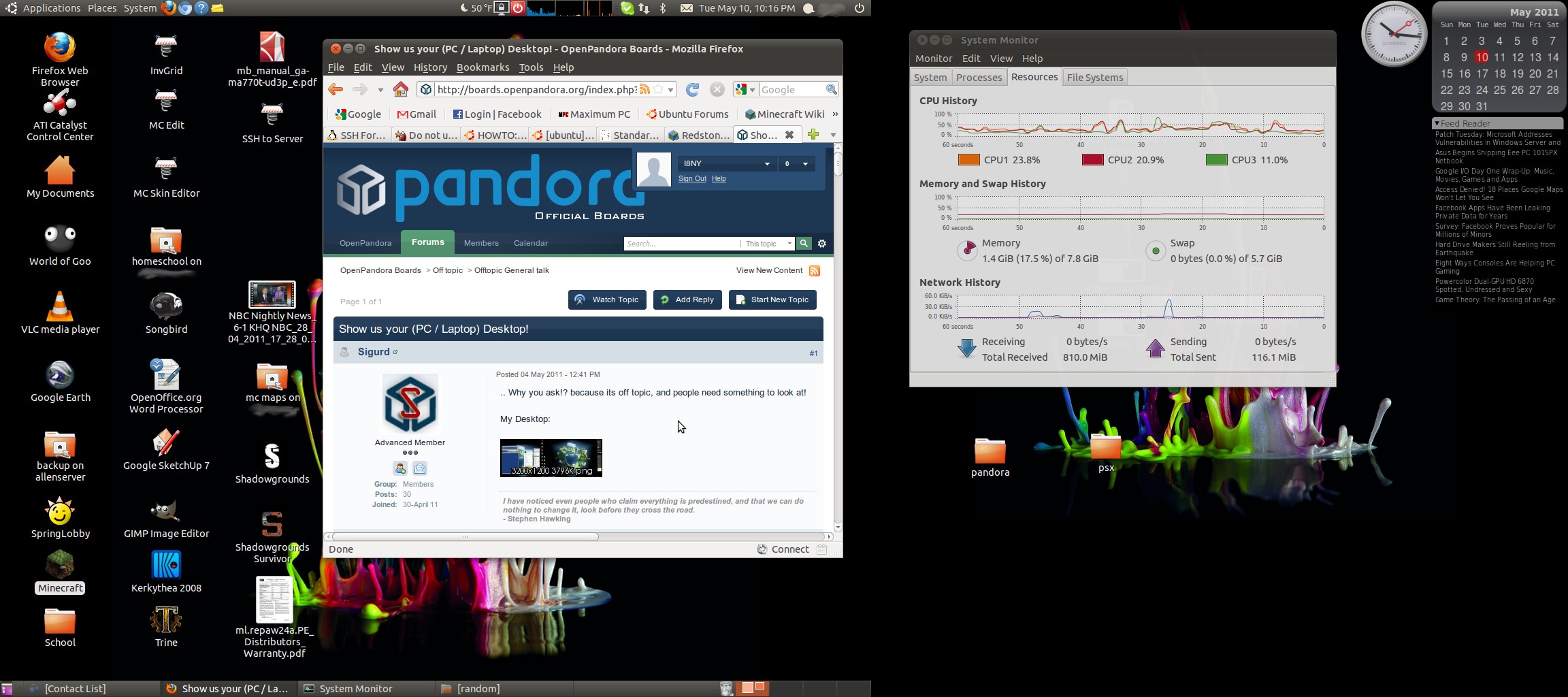
Task: Open advanced search gear icon on the forum
Action: (822, 244)
